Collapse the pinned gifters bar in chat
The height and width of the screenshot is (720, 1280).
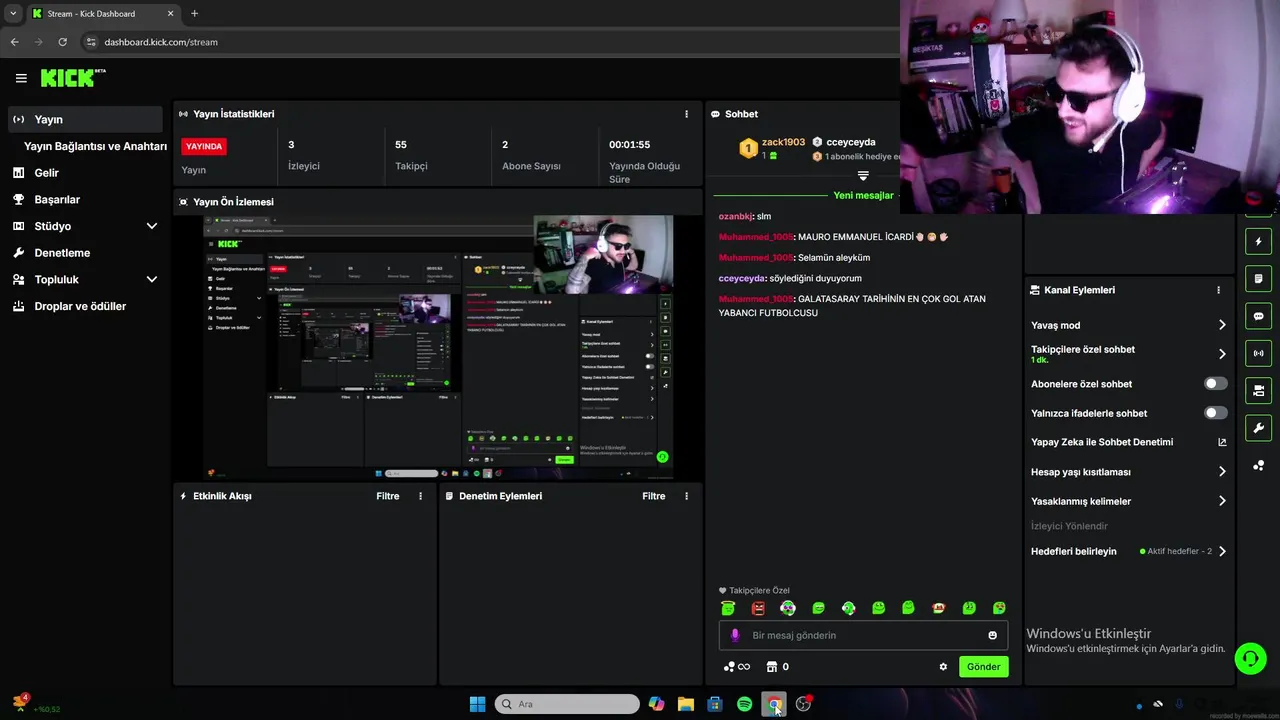[863, 176]
